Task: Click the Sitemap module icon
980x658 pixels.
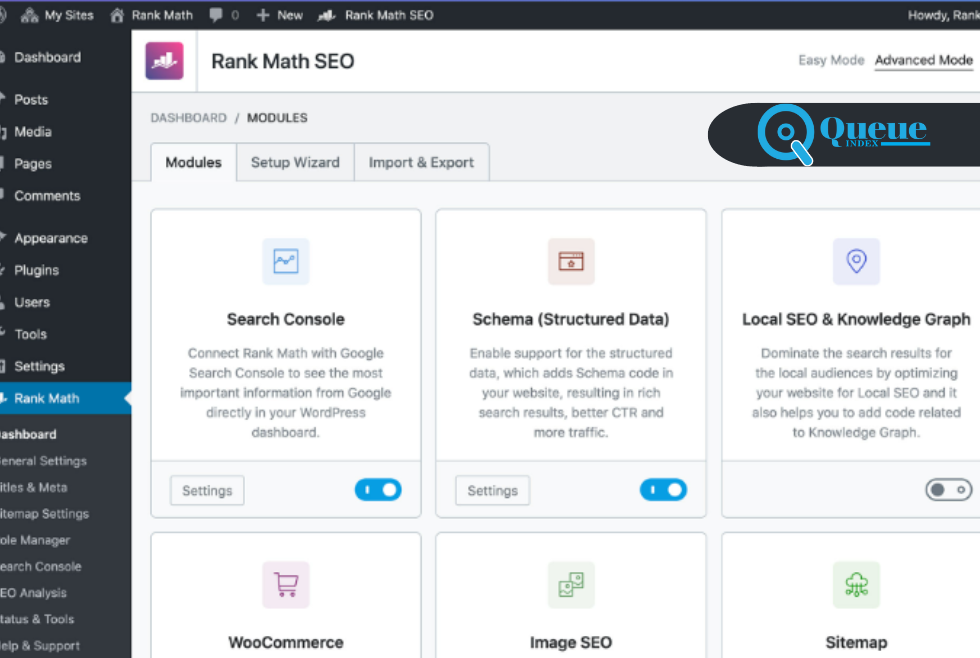Action: [x=856, y=584]
